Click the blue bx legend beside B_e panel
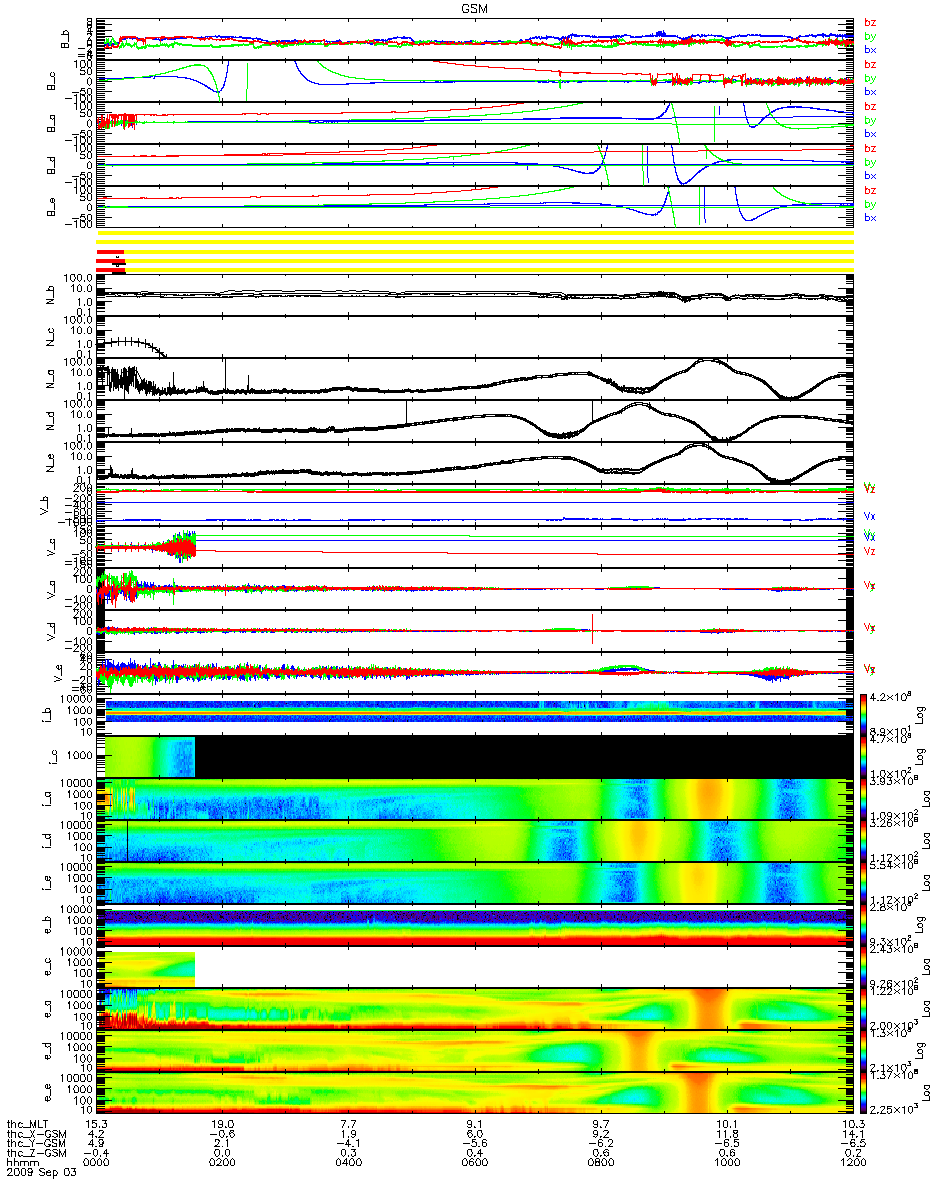Viewport: 930px width, 1200px height. click(x=871, y=218)
